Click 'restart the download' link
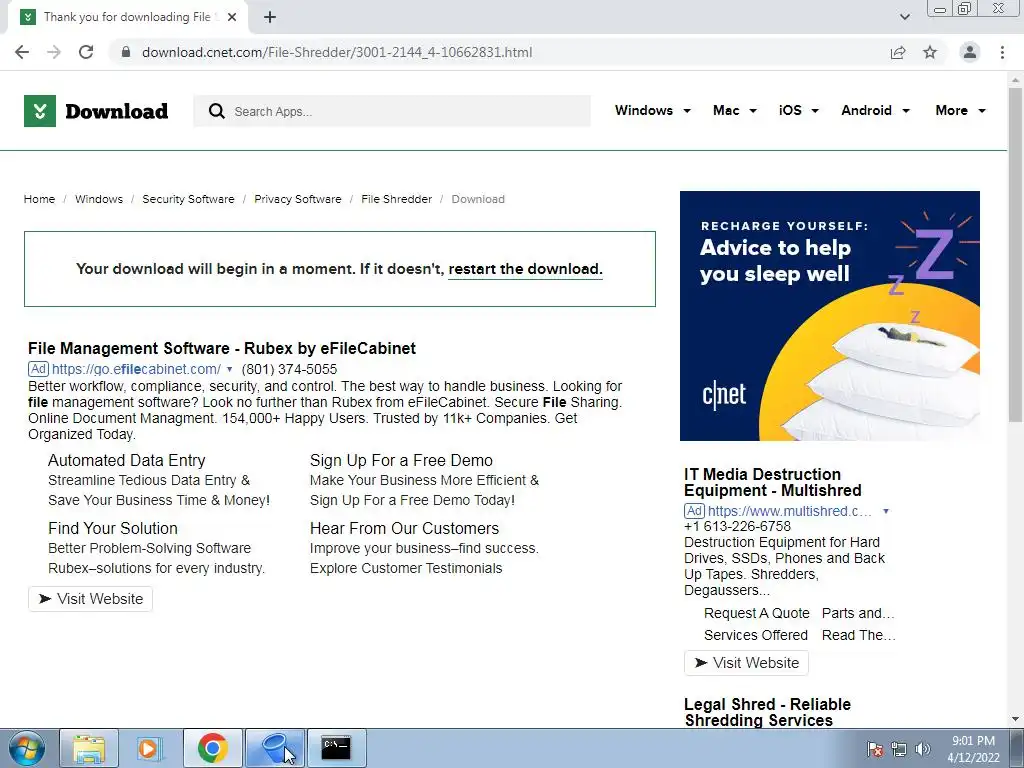This screenshot has width=1024, height=768. pyautogui.click(x=525, y=269)
